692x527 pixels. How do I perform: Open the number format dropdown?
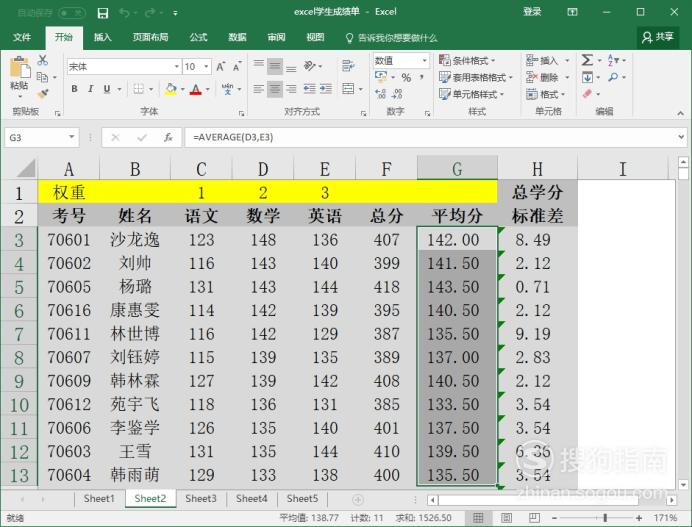coord(424,60)
